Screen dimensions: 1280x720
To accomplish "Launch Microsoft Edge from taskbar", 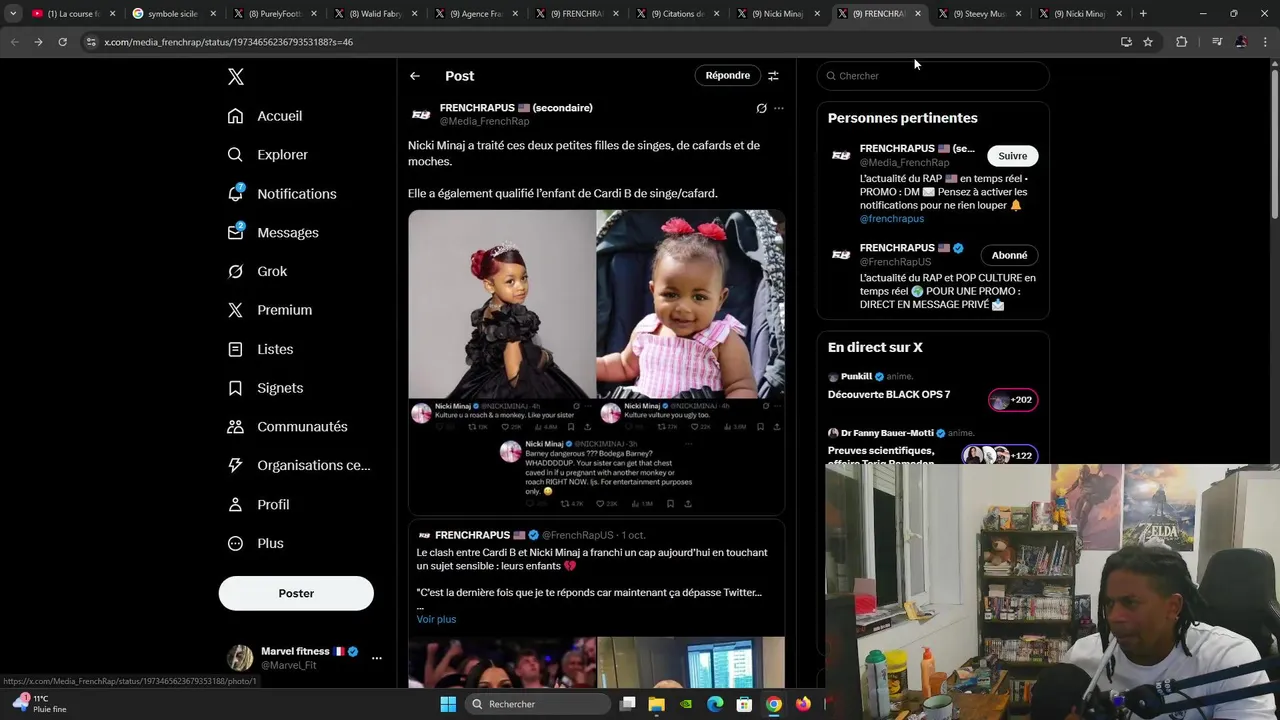I will tap(715, 704).
